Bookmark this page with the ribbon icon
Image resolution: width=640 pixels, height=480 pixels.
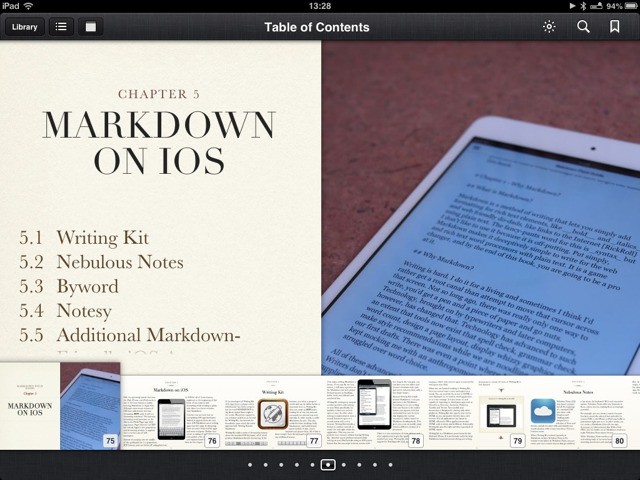tap(615, 27)
